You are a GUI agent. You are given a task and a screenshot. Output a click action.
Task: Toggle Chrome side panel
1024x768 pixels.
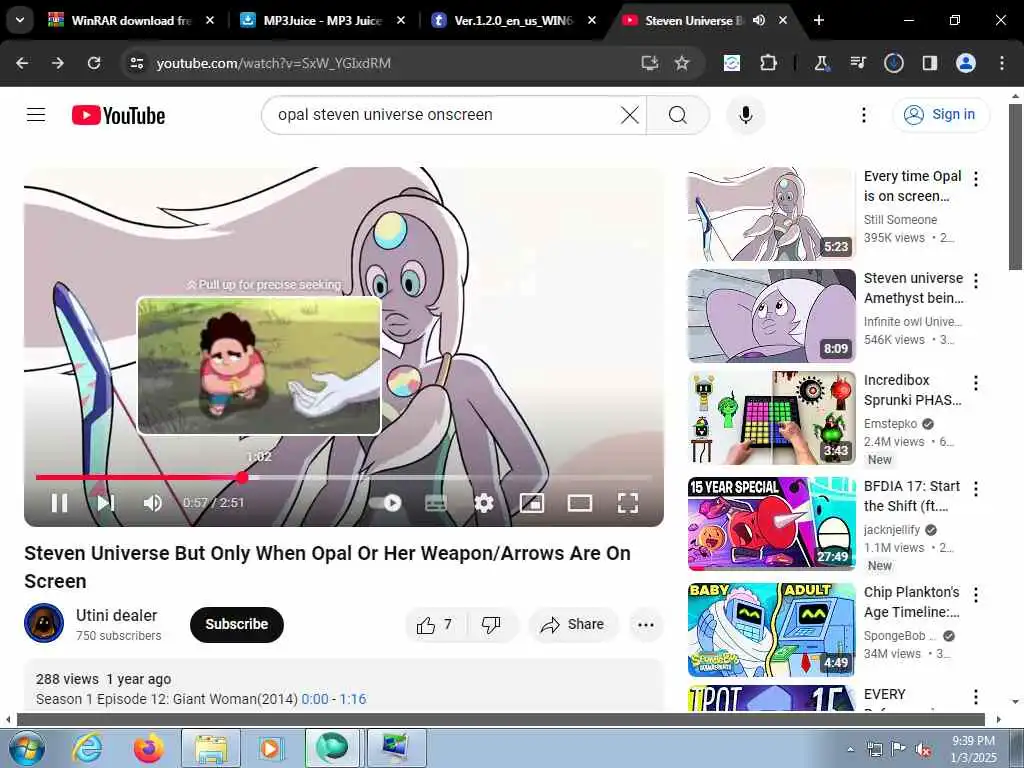point(929,63)
